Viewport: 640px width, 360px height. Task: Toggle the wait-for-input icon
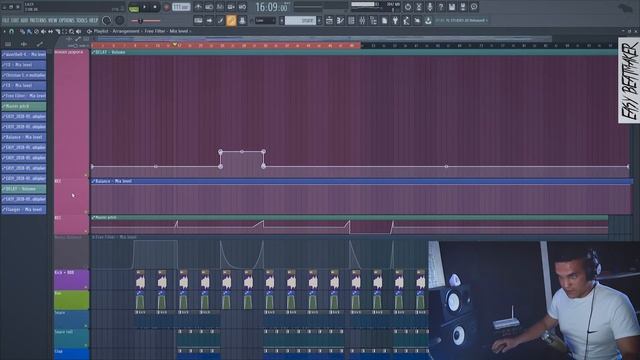point(209,7)
